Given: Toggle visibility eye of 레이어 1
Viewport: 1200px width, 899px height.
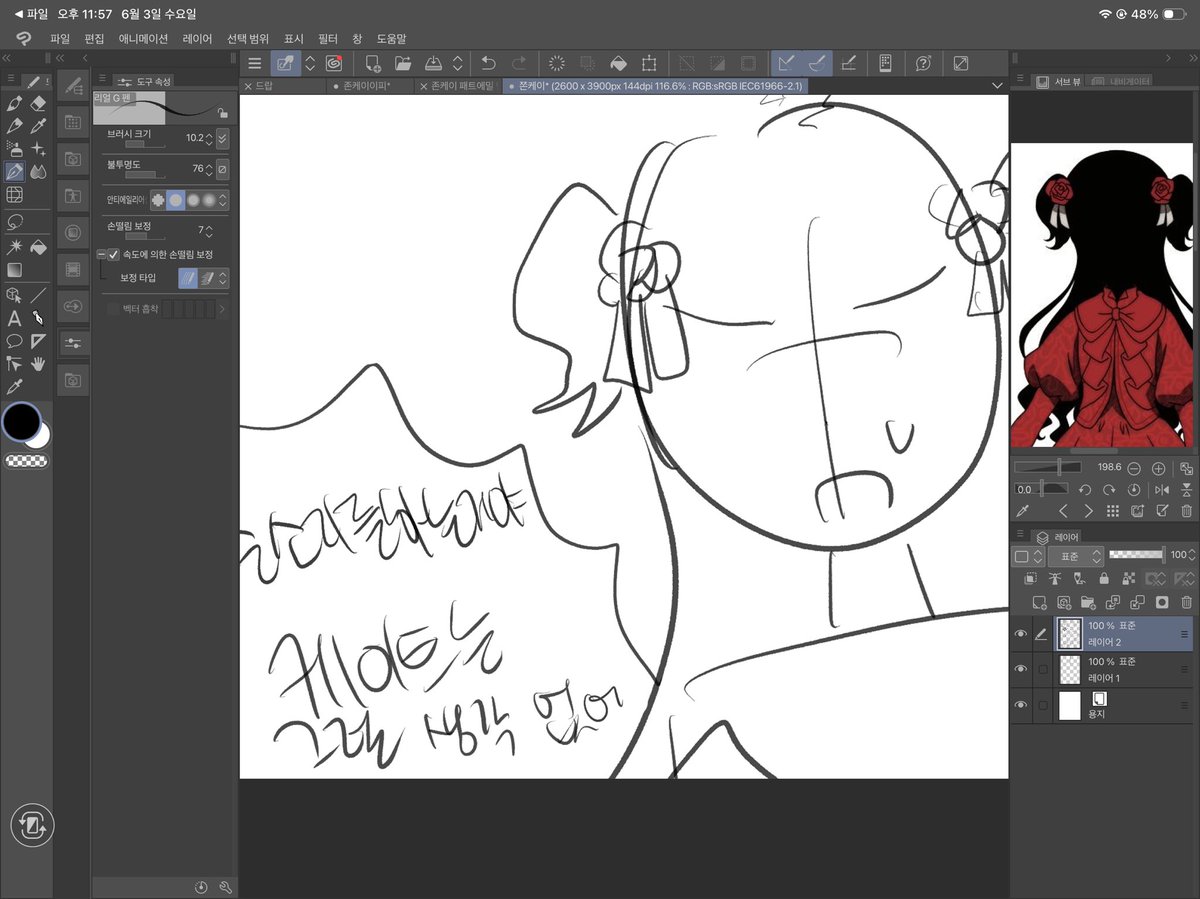Looking at the screenshot, I should (x=1020, y=669).
